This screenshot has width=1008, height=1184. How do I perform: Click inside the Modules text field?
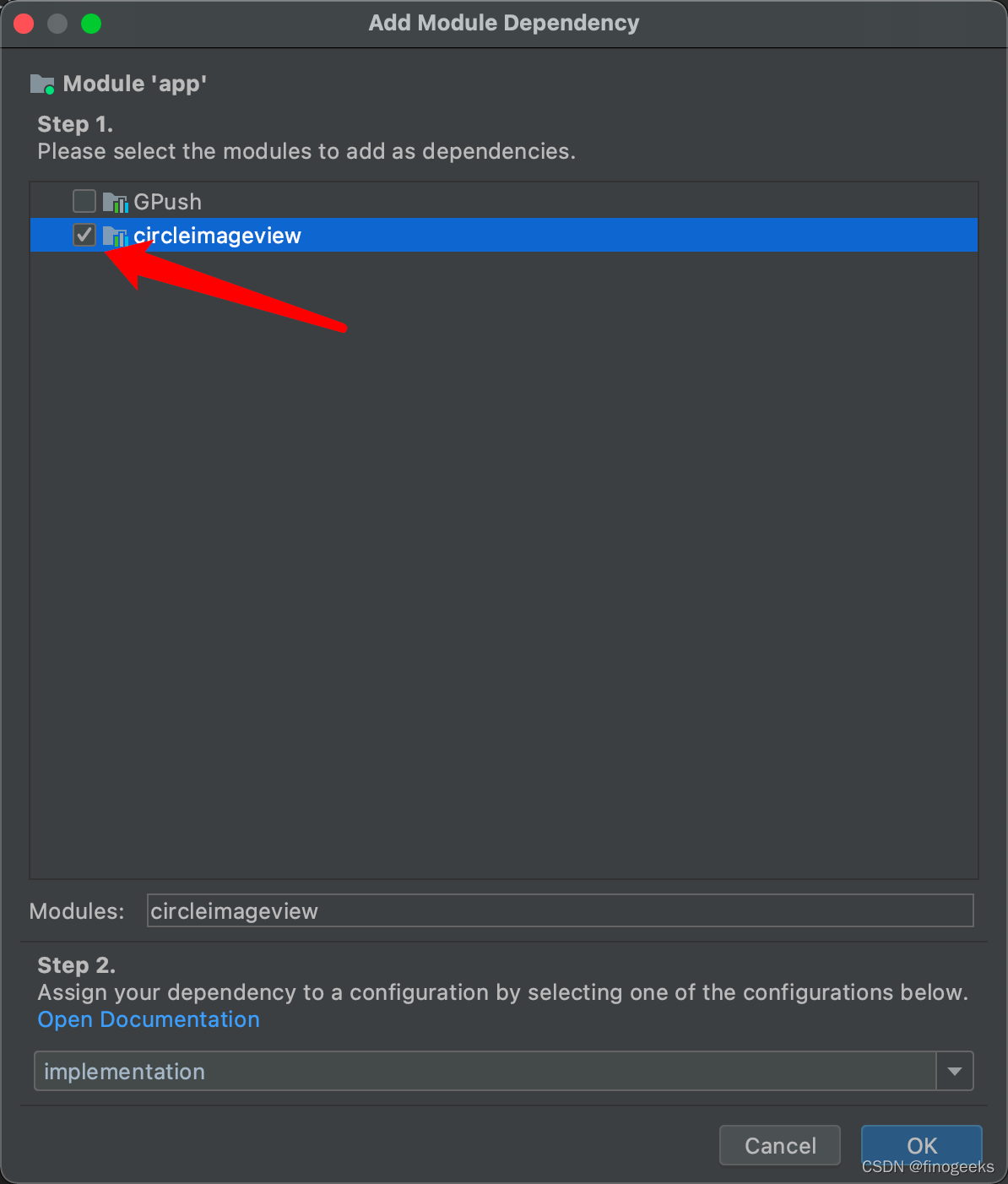(559, 910)
